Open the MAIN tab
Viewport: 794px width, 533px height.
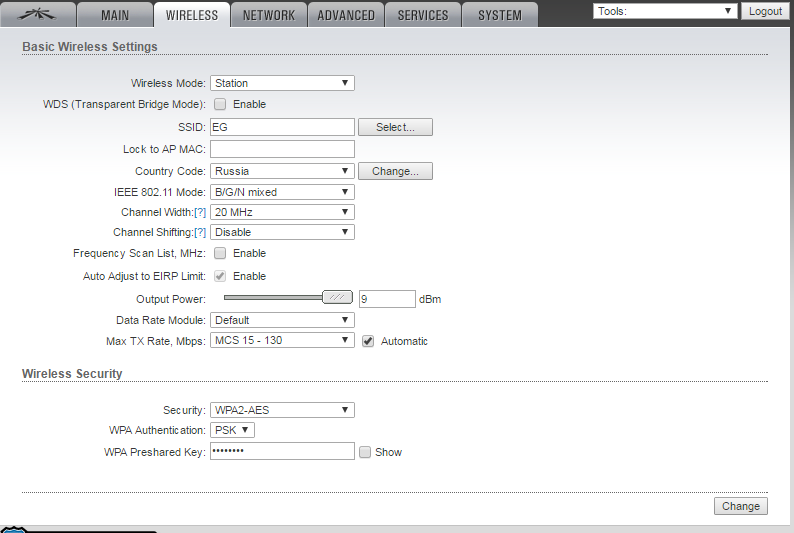point(115,14)
